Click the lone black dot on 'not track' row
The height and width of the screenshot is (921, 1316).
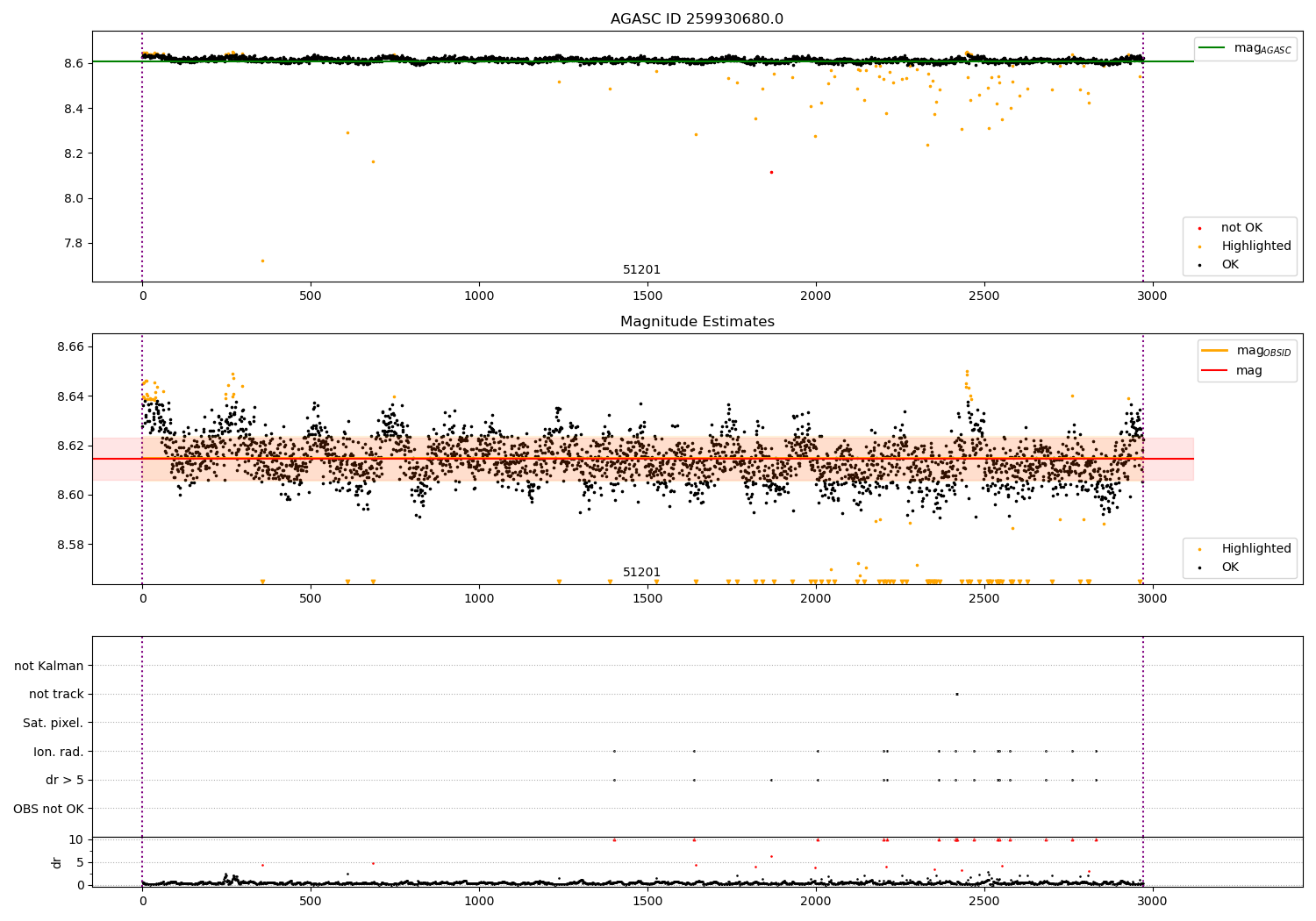click(956, 695)
